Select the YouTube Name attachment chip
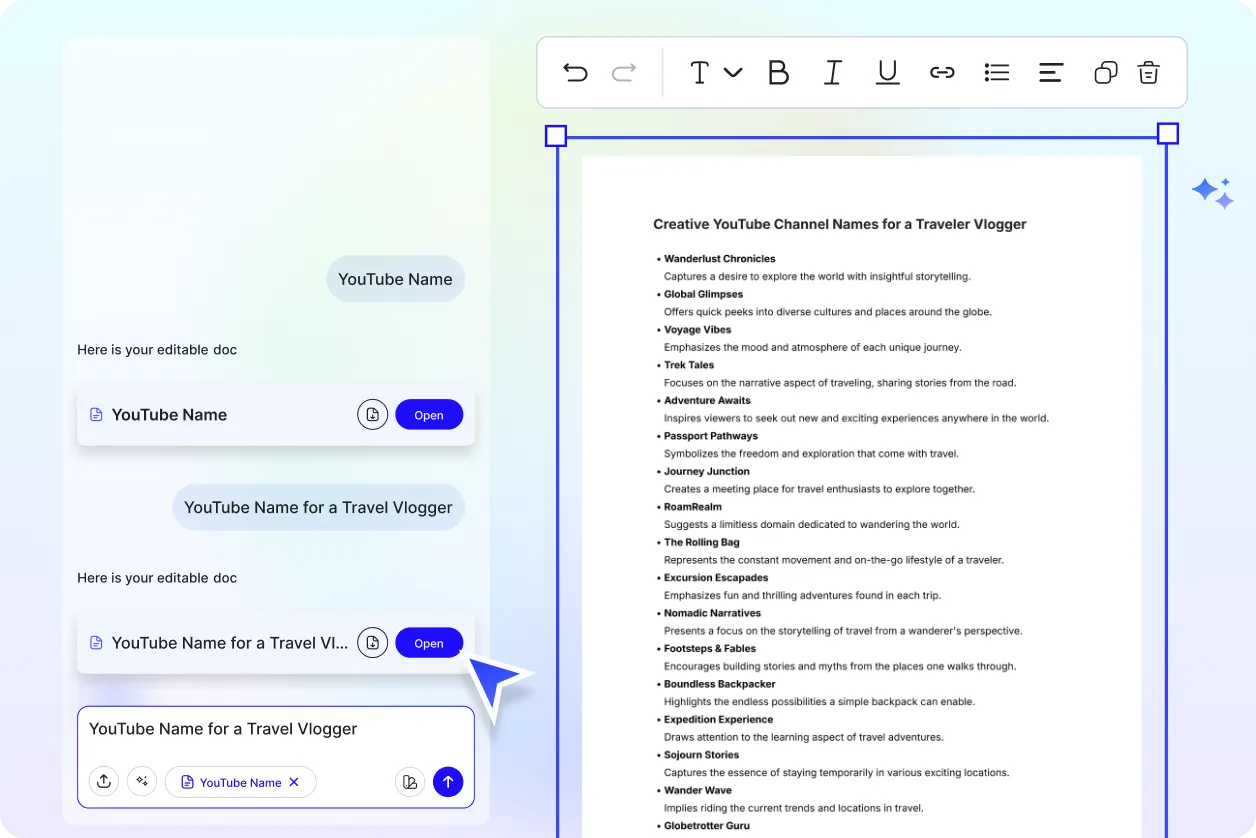Screen dimensions: 1256x838 (x=240, y=782)
